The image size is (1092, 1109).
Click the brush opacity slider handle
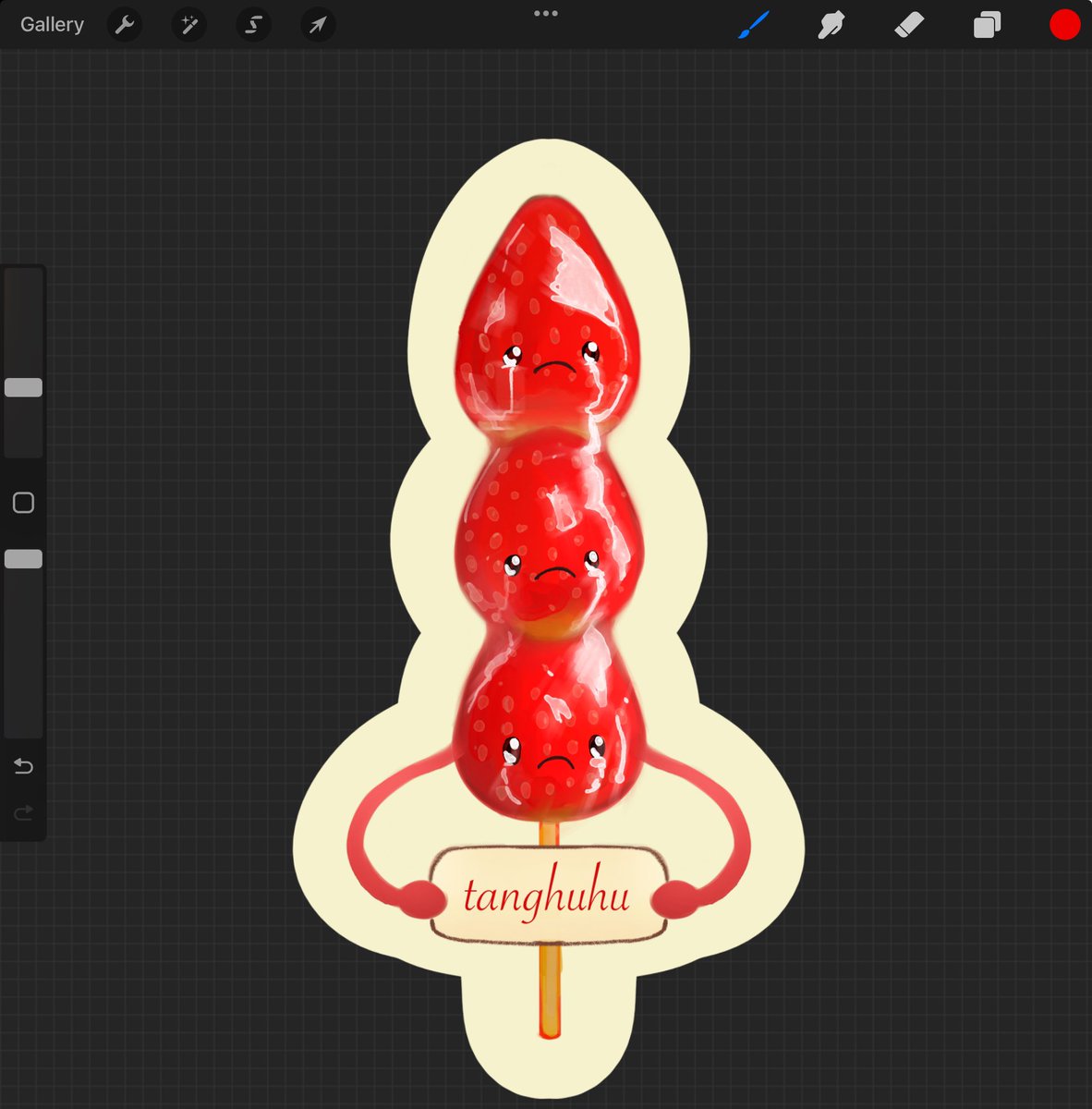click(x=23, y=559)
